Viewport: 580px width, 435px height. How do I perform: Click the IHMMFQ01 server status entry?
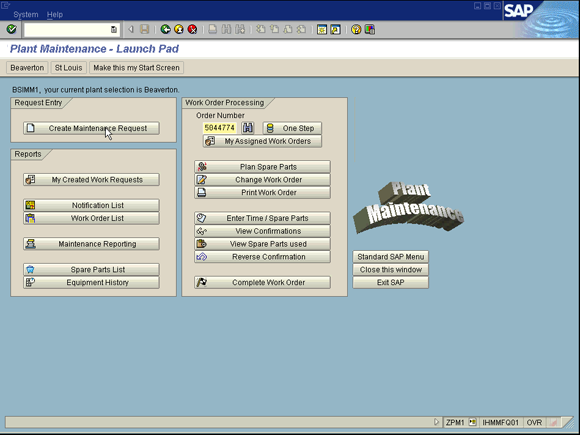coord(500,422)
